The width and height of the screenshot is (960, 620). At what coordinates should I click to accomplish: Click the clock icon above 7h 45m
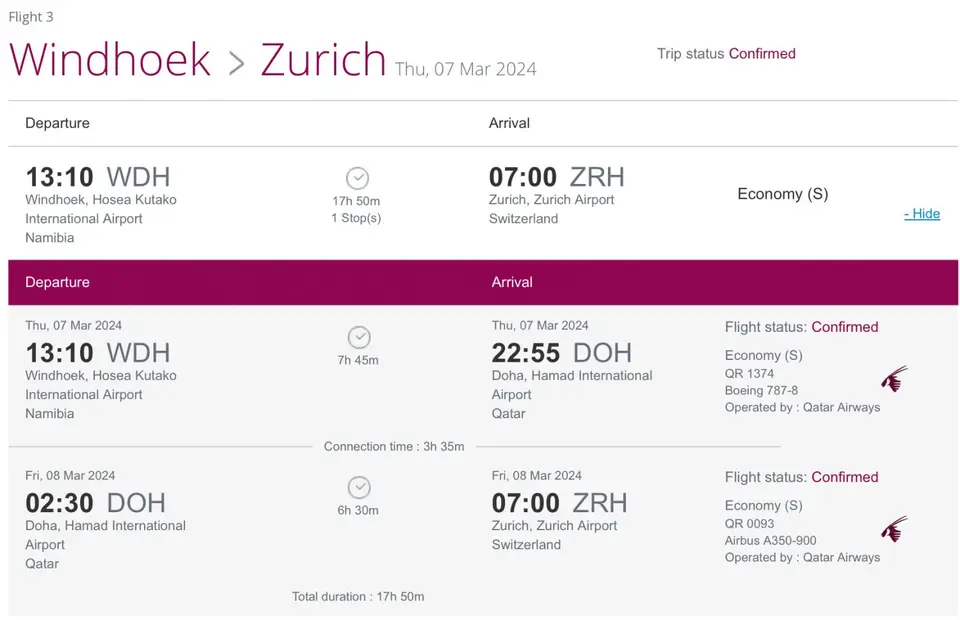[x=359, y=337]
